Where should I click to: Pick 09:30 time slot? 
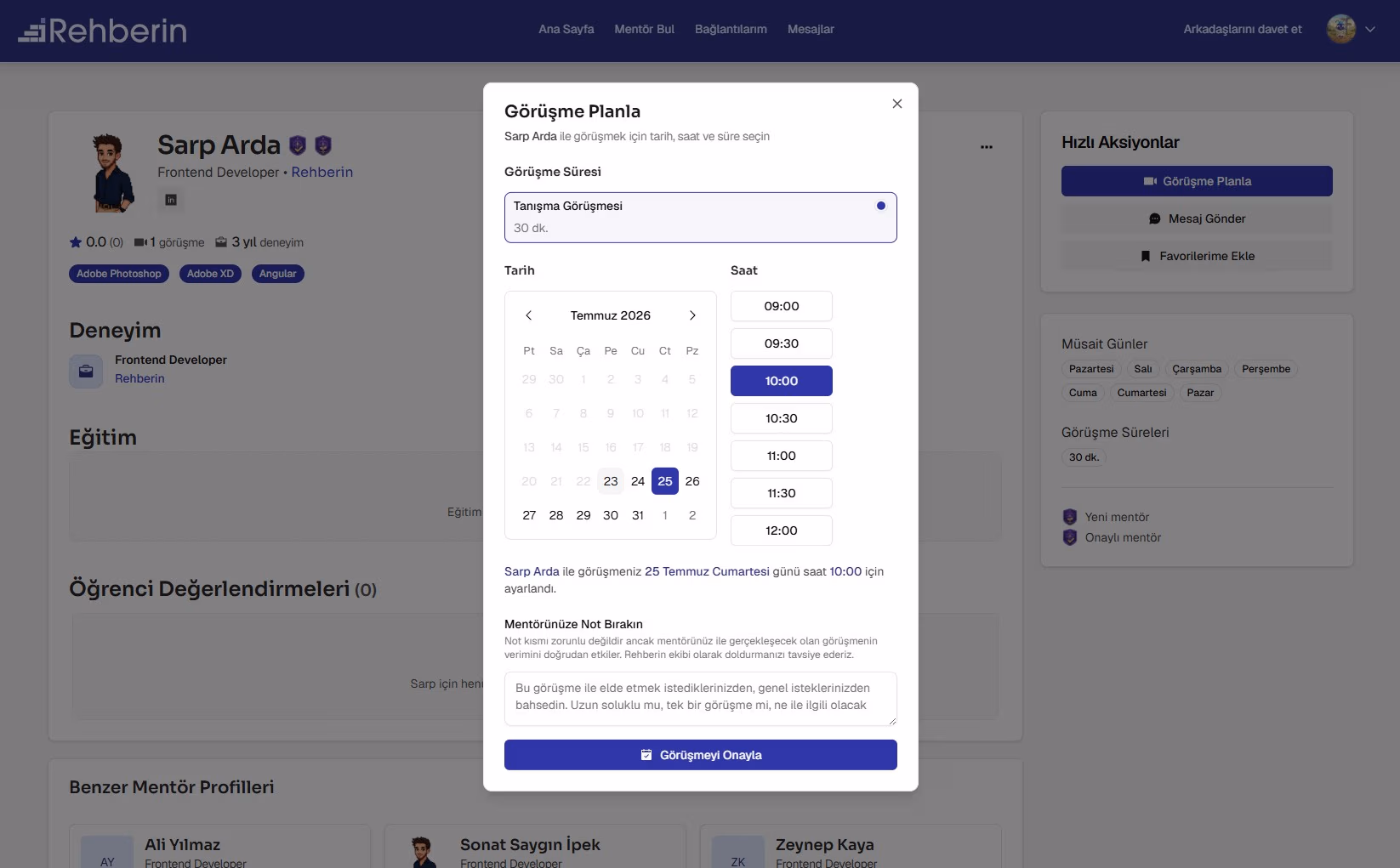click(781, 343)
